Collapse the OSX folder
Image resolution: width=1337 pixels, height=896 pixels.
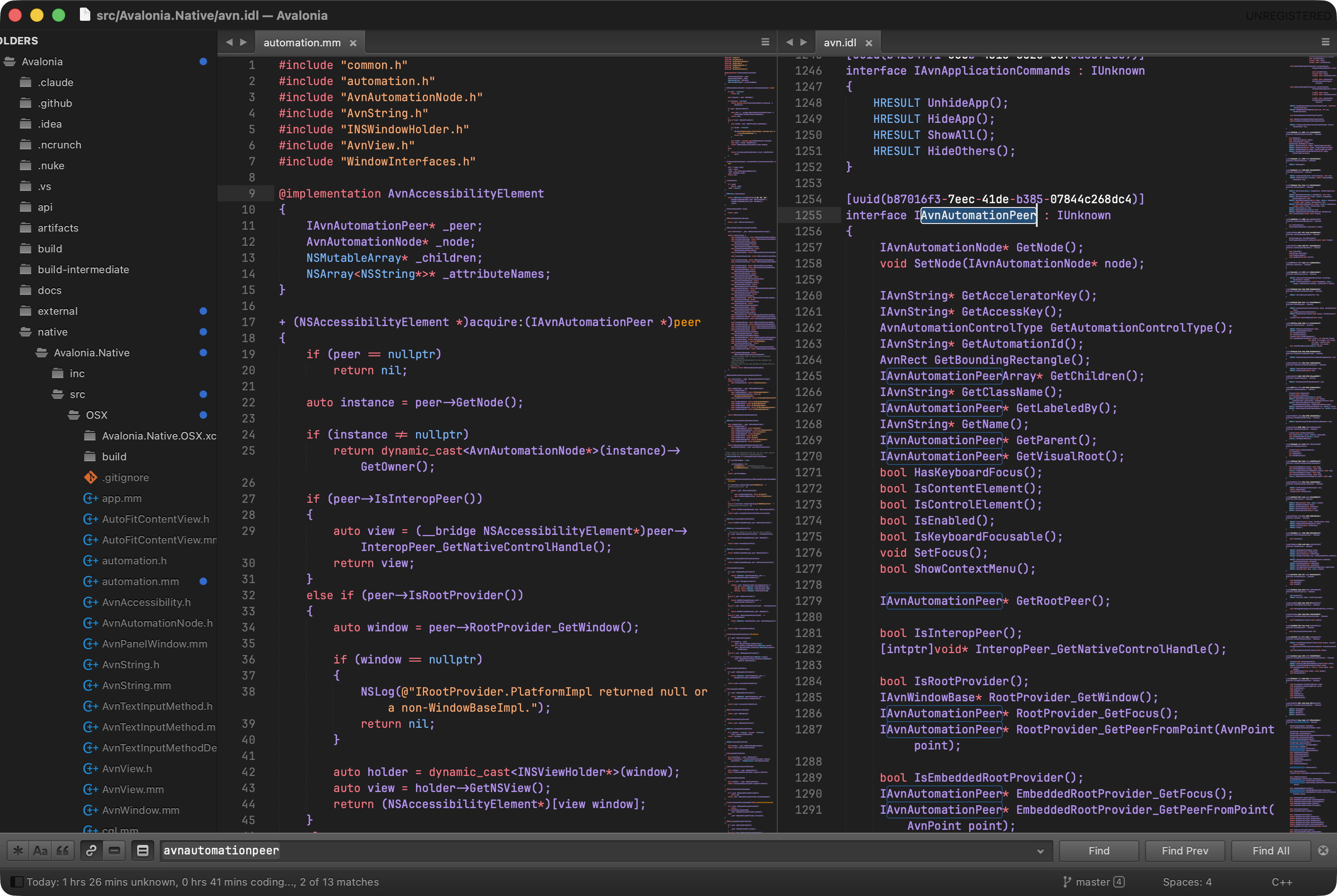tap(74, 415)
